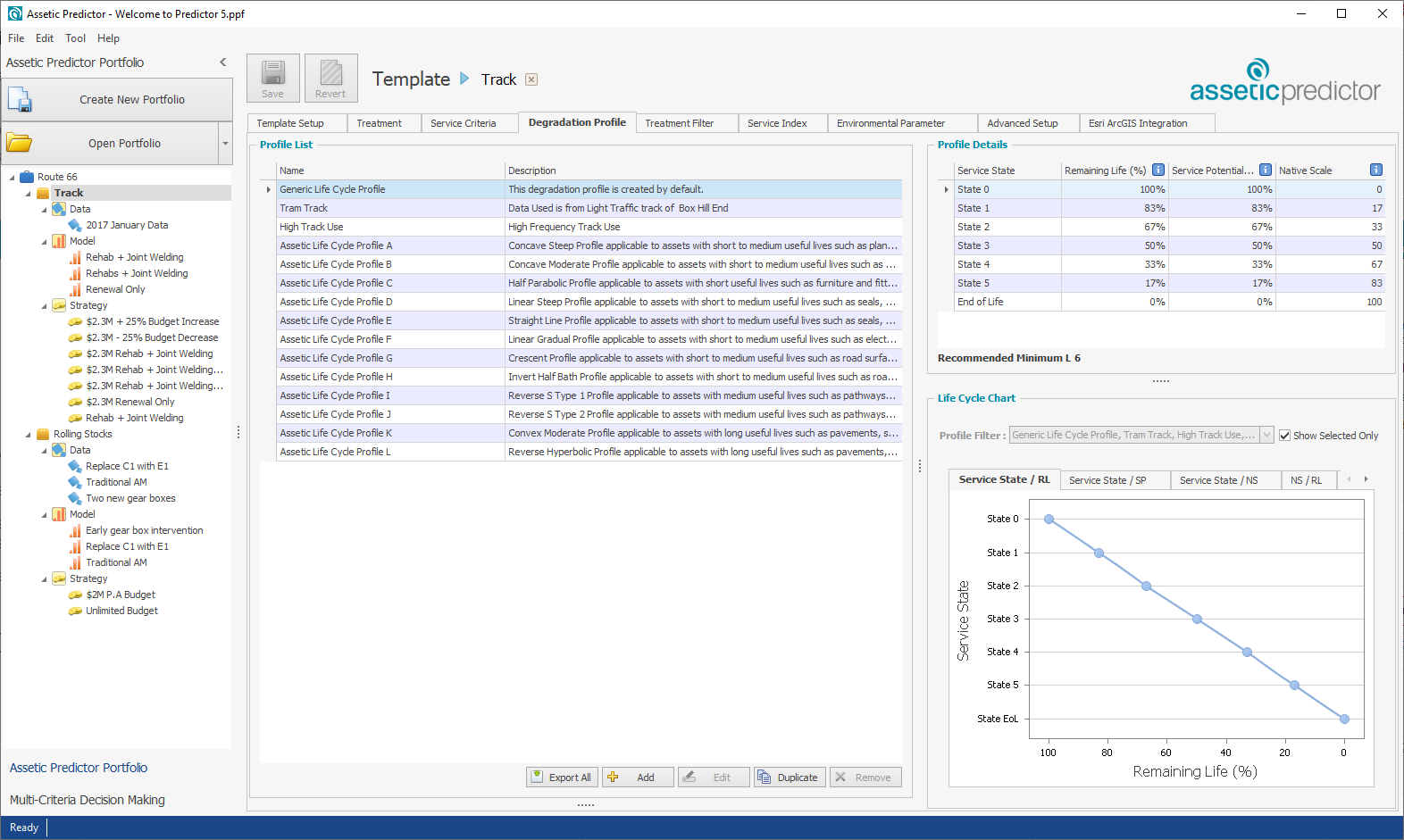Viewport: 1404px width, 840px height.
Task: Click the Remaining Life info icon
Action: (1157, 170)
